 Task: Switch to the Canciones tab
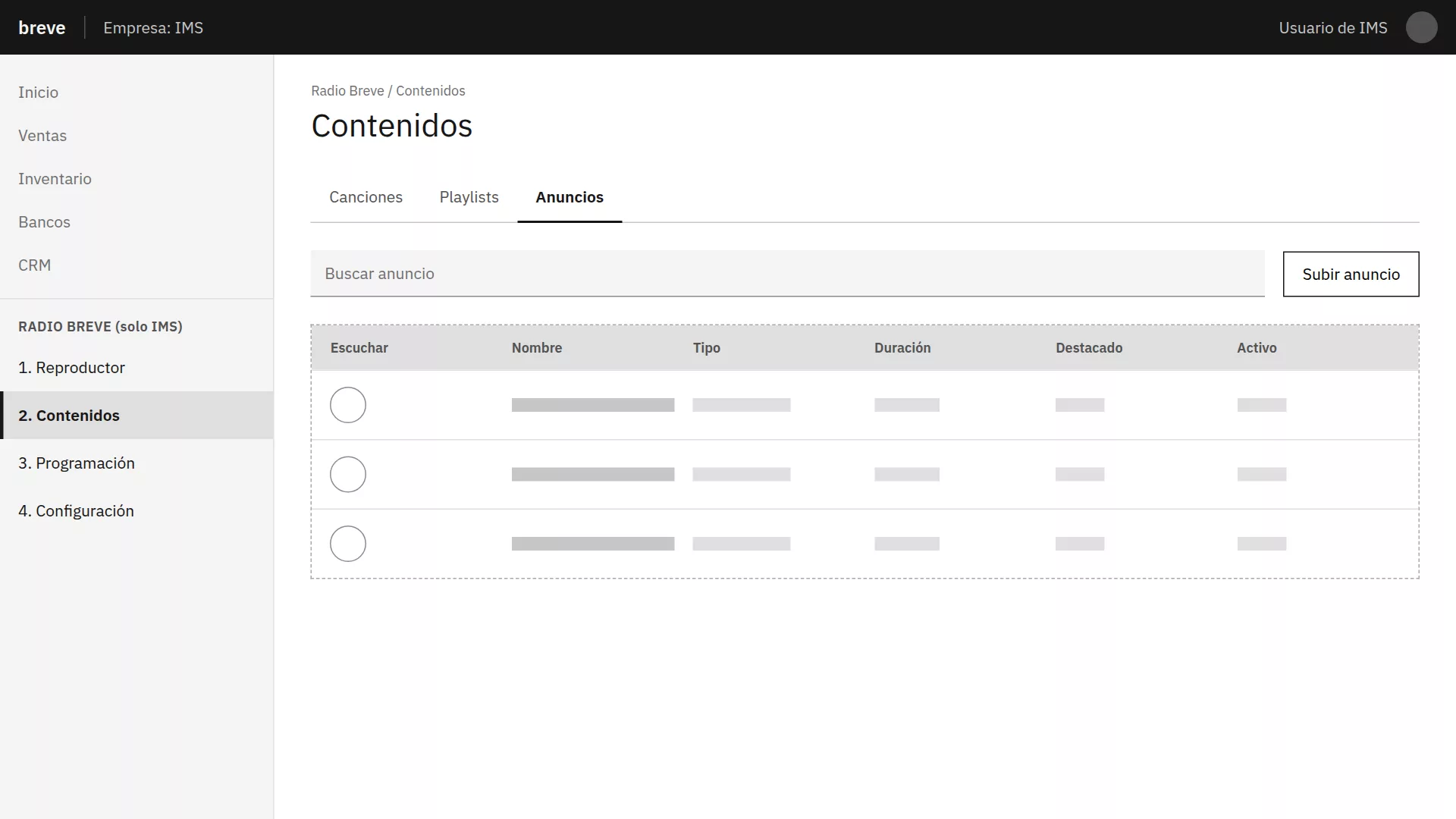(x=366, y=197)
